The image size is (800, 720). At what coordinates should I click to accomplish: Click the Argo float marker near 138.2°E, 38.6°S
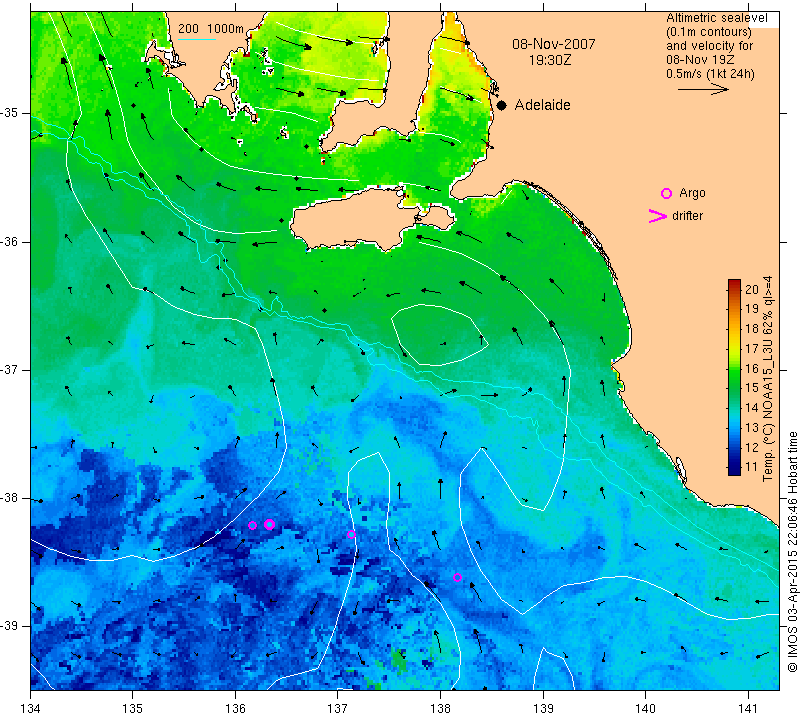(457, 577)
